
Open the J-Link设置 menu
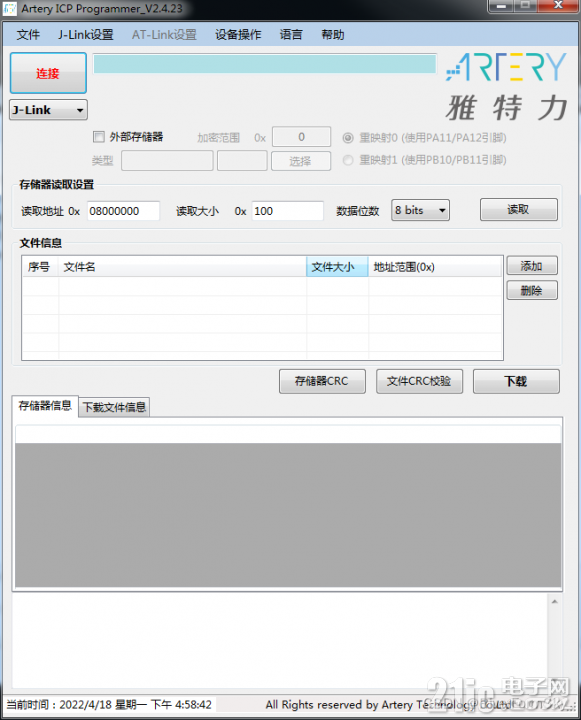85,35
